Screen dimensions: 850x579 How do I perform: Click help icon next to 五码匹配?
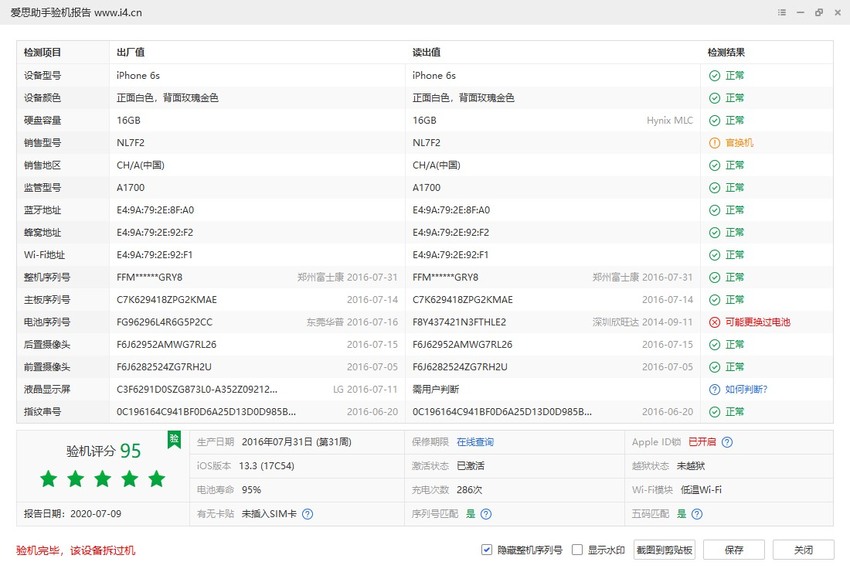tap(697, 514)
